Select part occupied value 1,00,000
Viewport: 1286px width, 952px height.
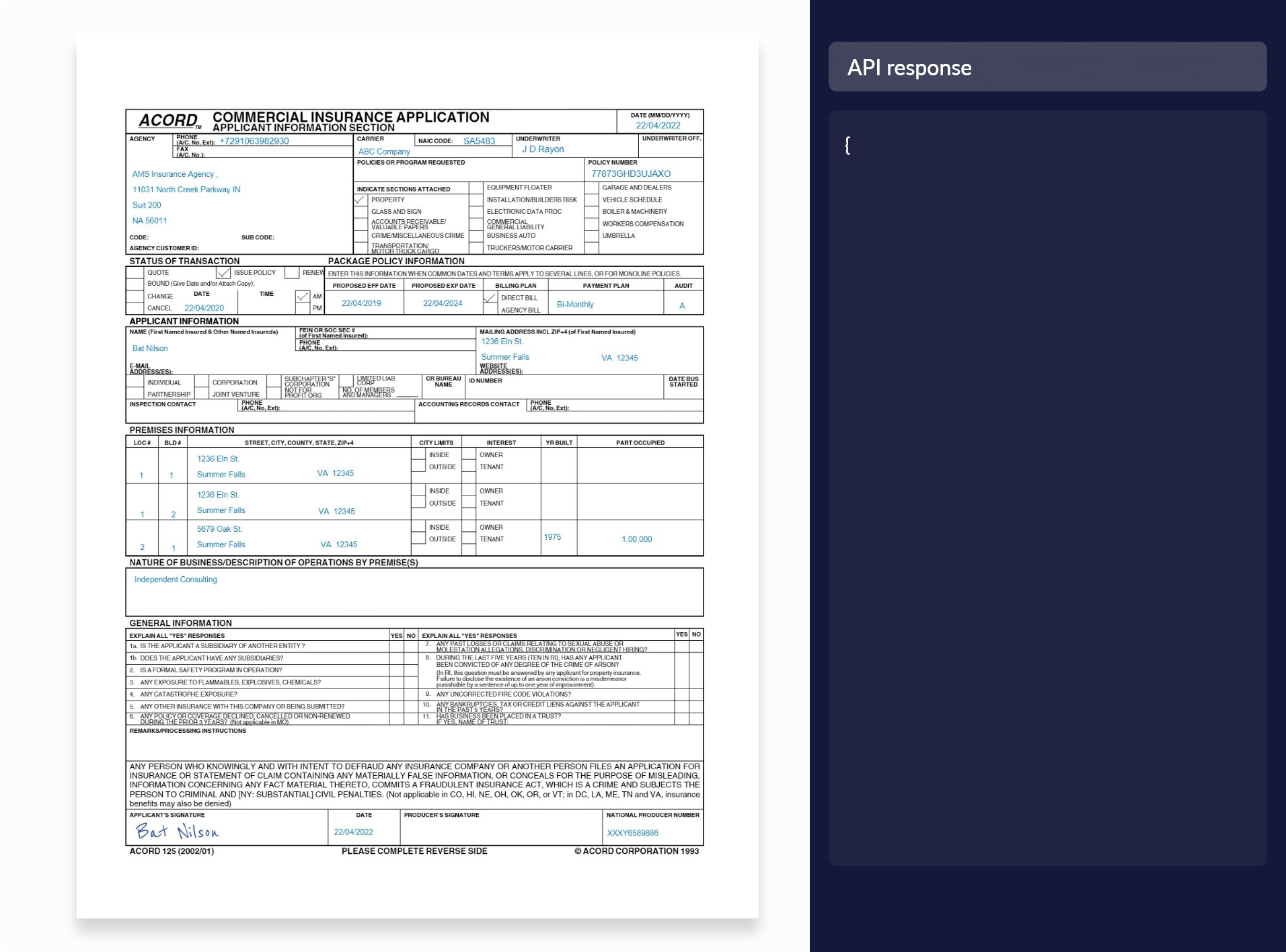637,539
